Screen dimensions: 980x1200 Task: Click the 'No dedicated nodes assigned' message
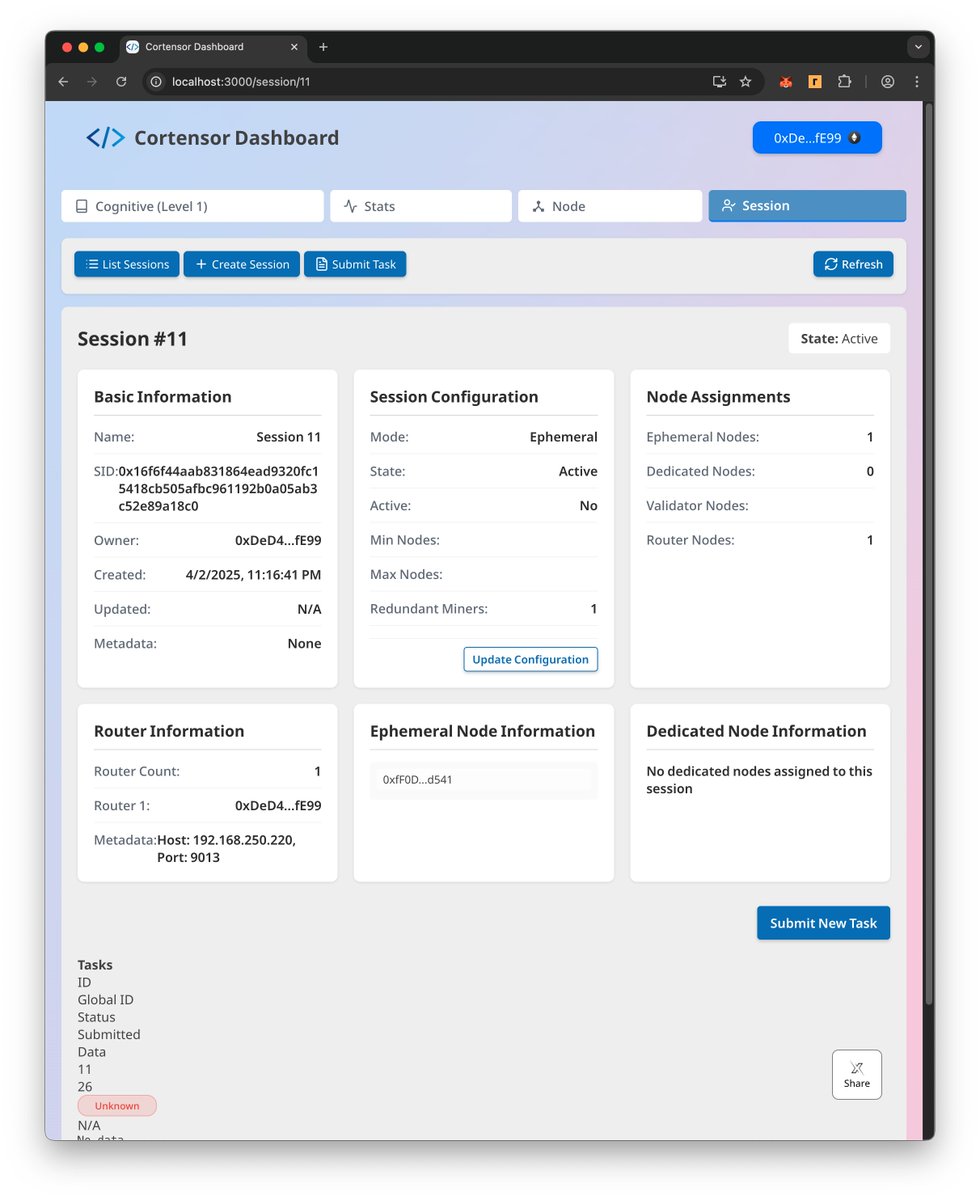point(759,780)
